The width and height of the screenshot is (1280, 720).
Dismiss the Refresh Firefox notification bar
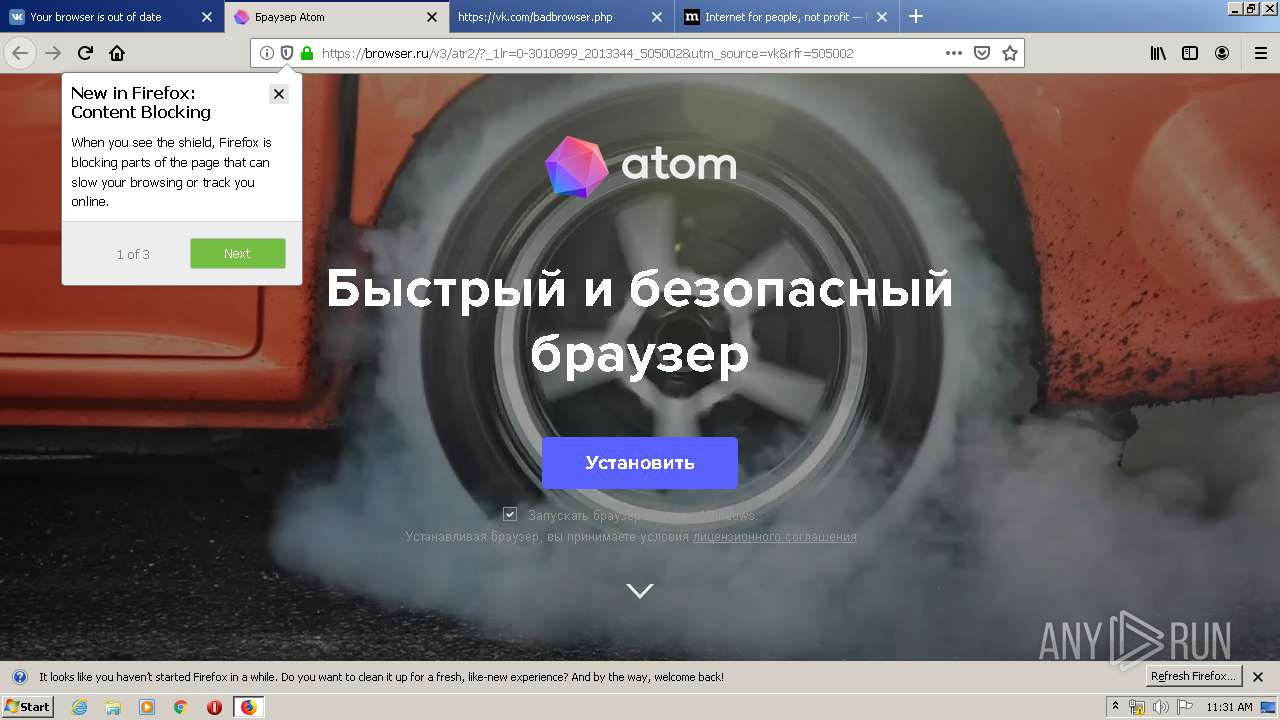pos(1258,677)
